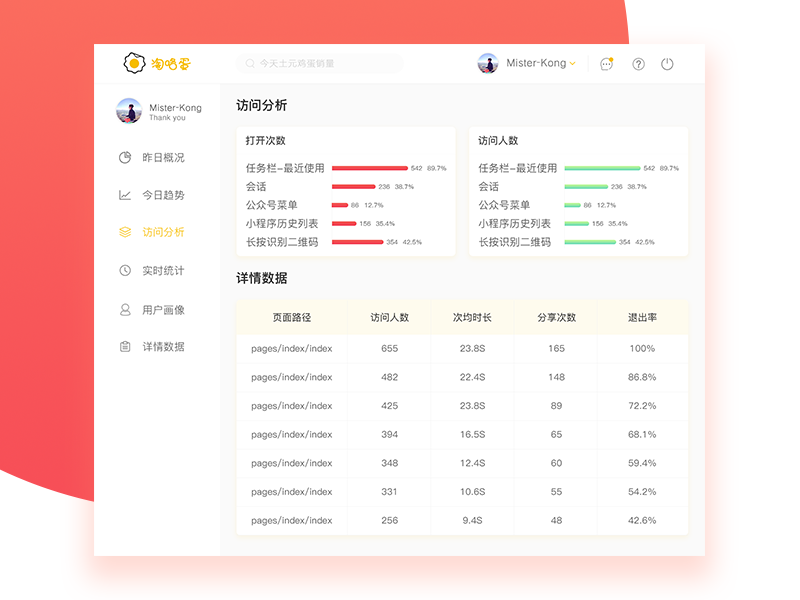This screenshot has width=800, height=600.
Task: Click the 昨日概况 pie chart icon
Action: (125, 157)
